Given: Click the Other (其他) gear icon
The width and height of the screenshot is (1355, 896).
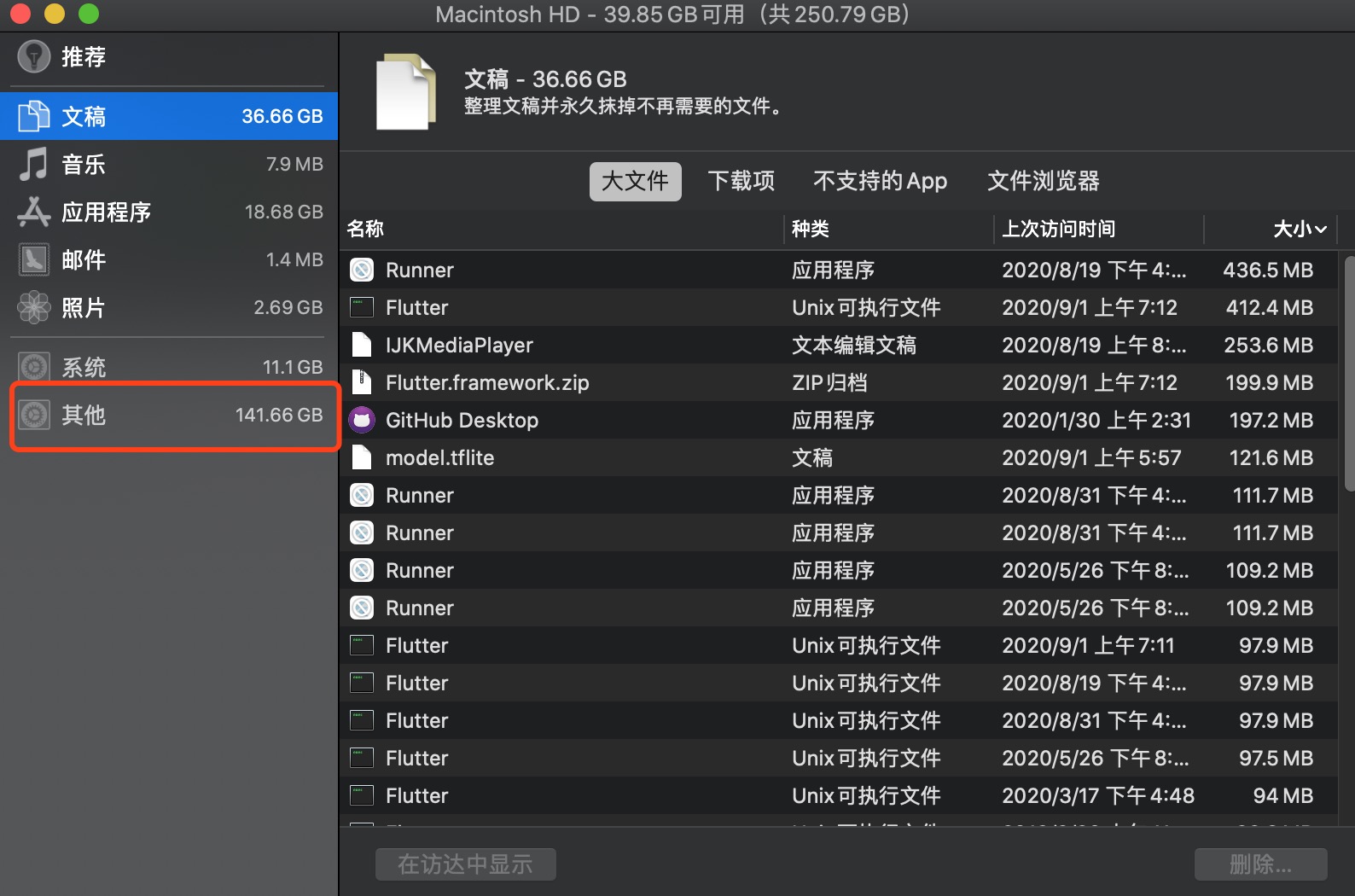Looking at the screenshot, I should point(34,415).
